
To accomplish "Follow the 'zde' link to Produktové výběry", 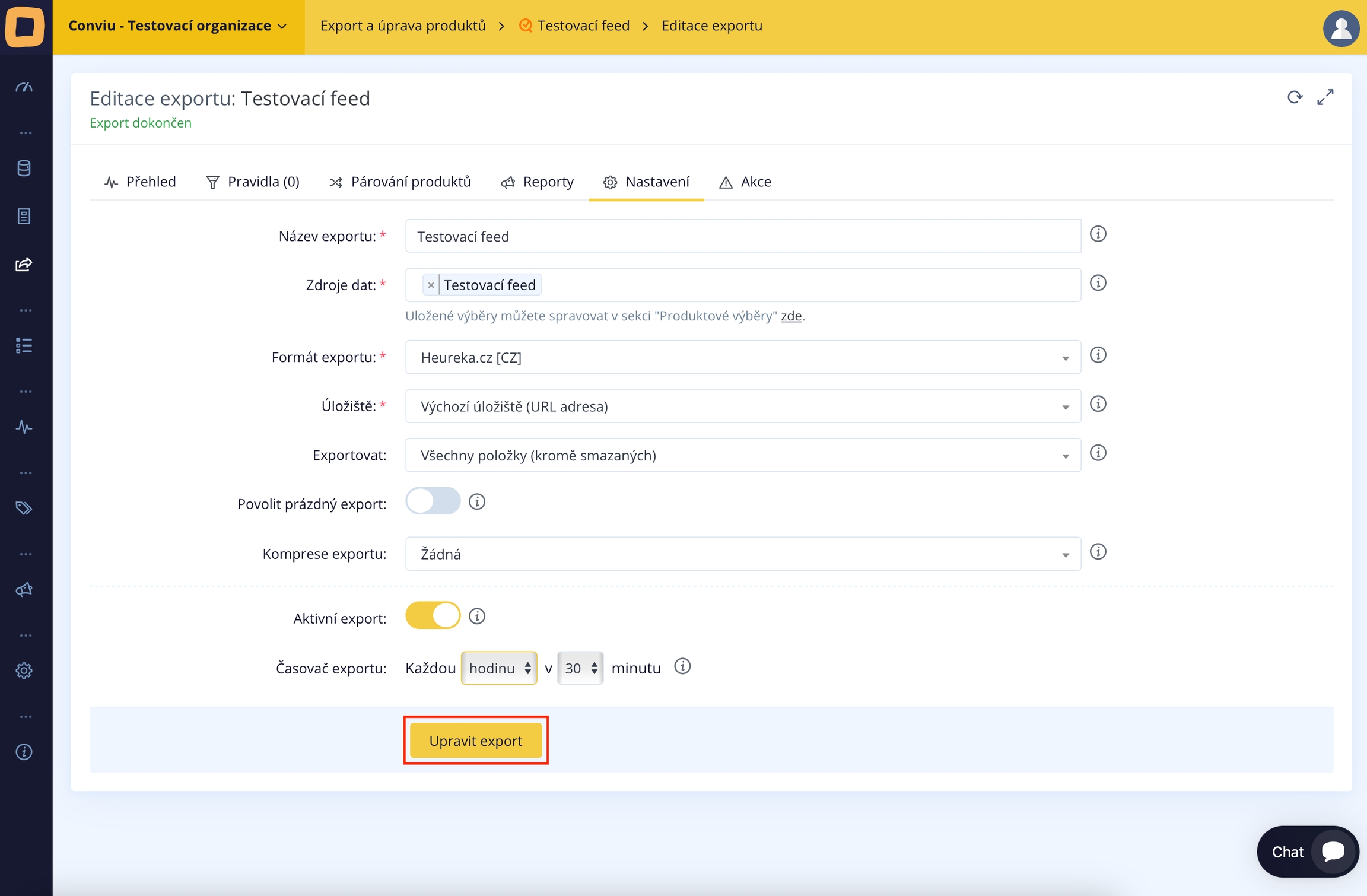I will [x=791, y=316].
